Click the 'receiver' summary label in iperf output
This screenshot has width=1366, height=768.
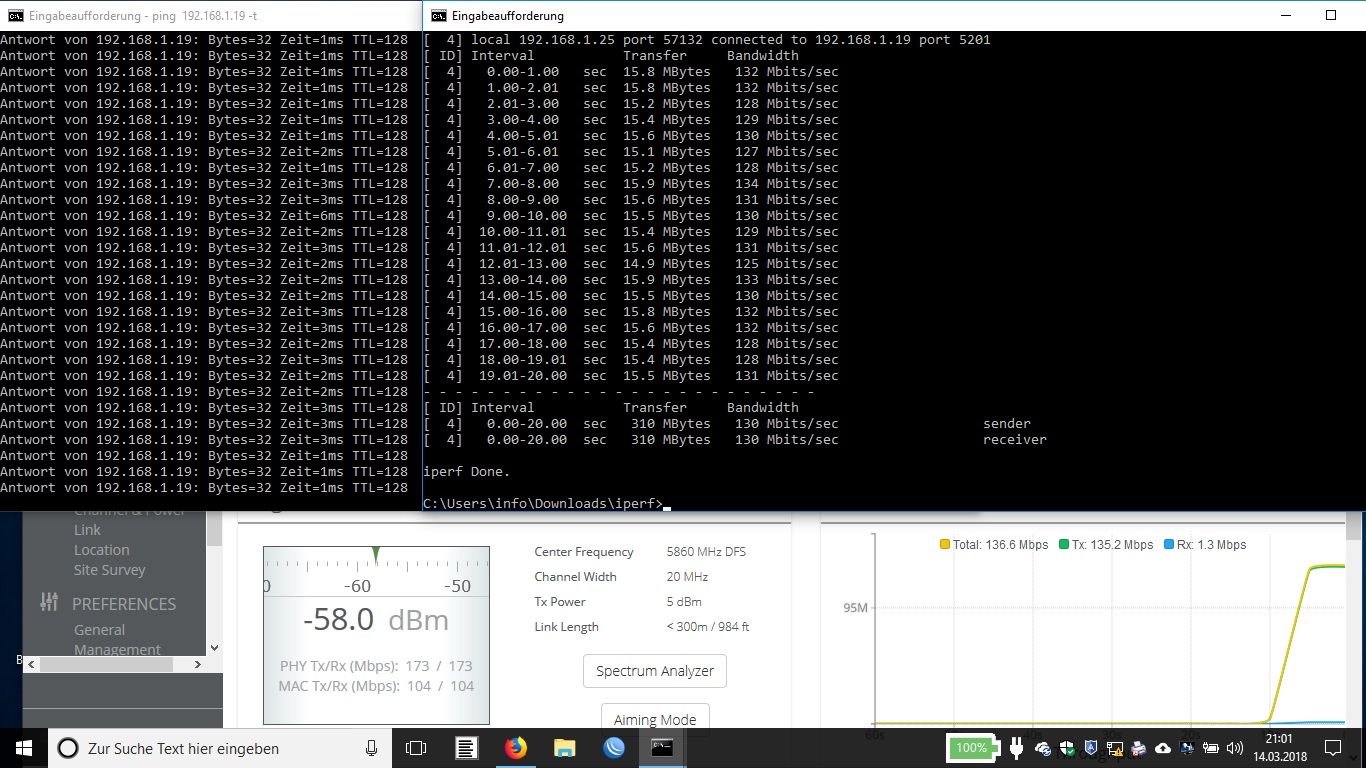pyautogui.click(x=1015, y=439)
